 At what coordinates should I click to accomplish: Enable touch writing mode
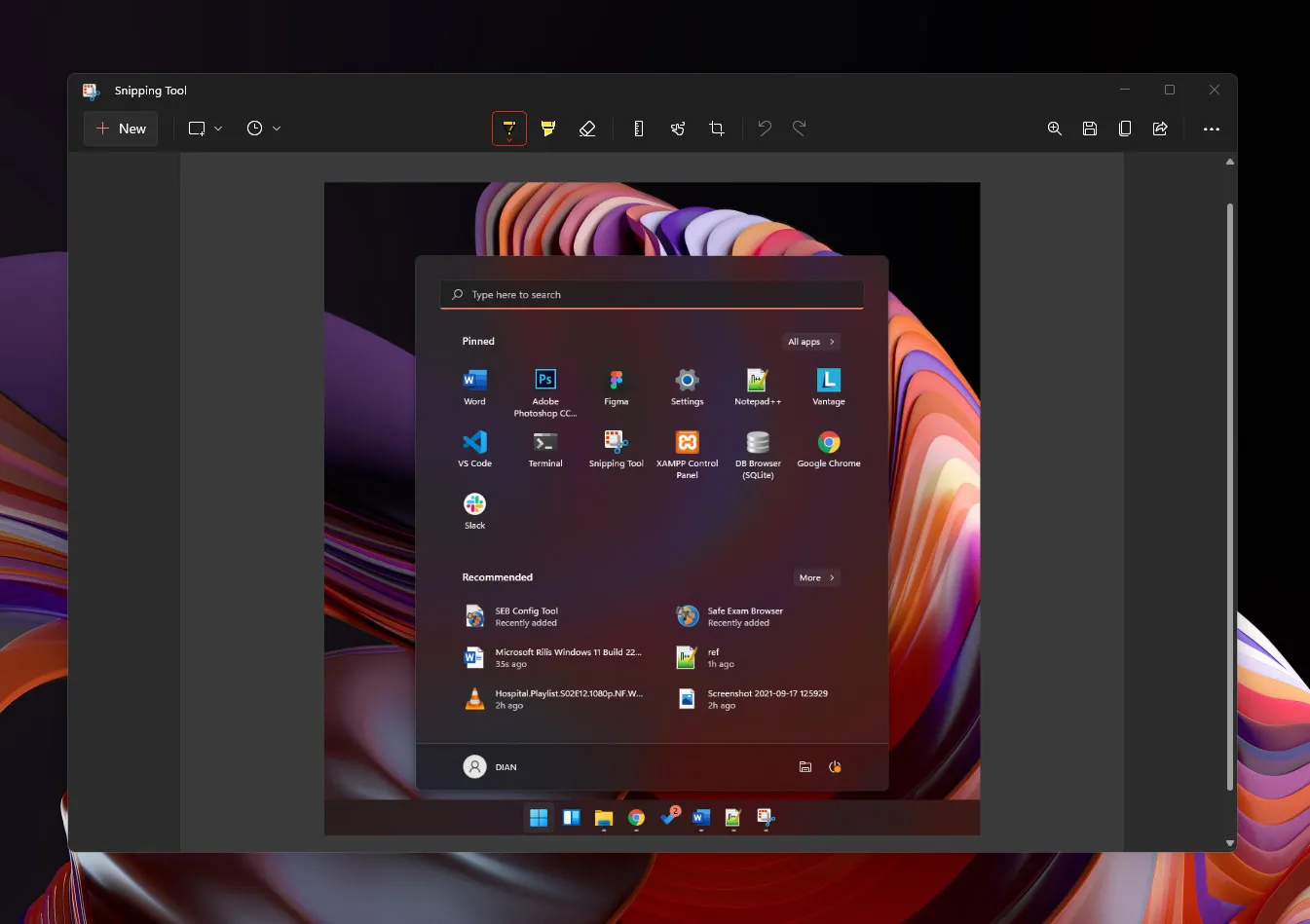pyautogui.click(x=678, y=128)
